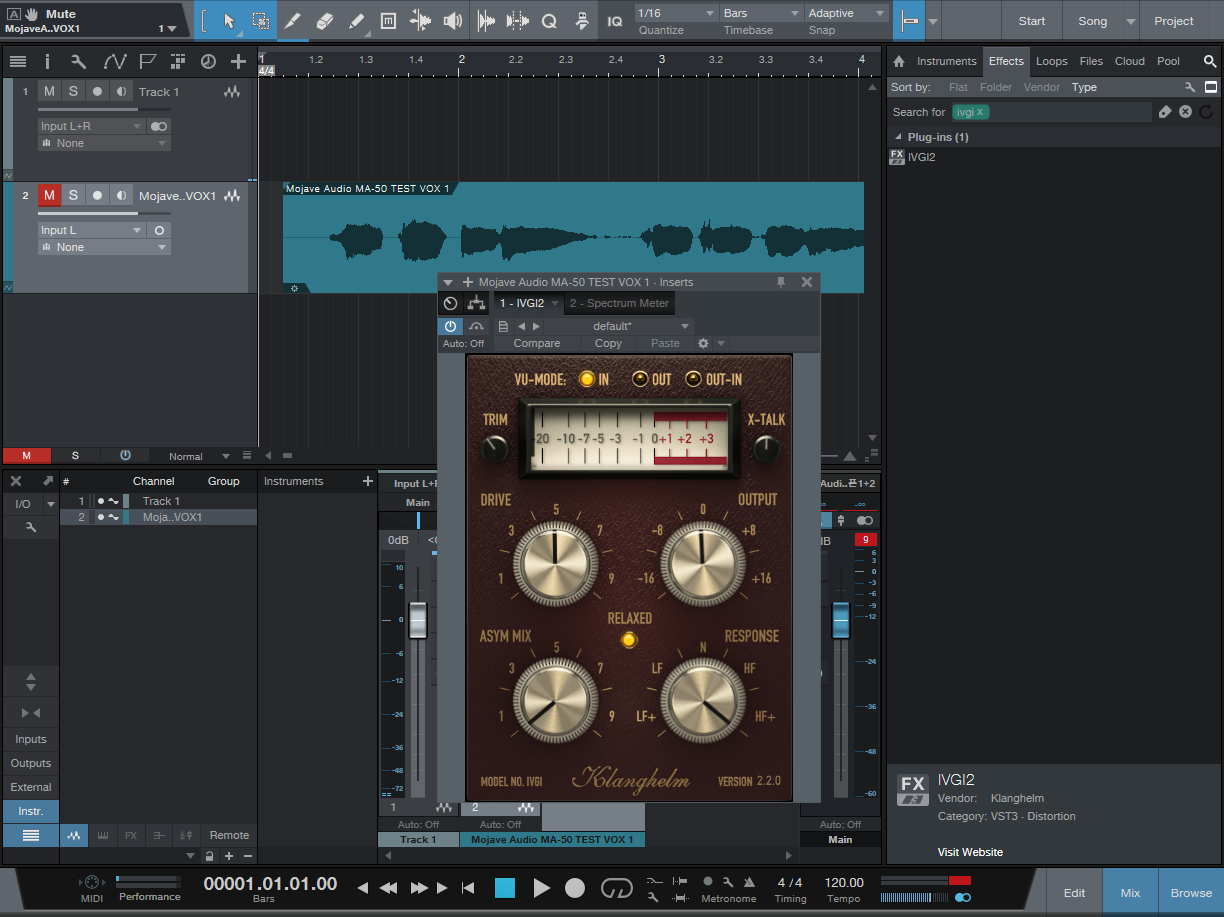Open the plugin settings gear icon
This screenshot has width=1224, height=917.
tap(703, 343)
